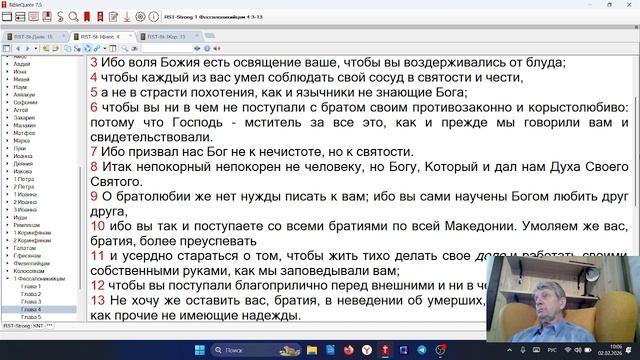
Task: Expand the Колоссянам book node
Action: (7, 271)
